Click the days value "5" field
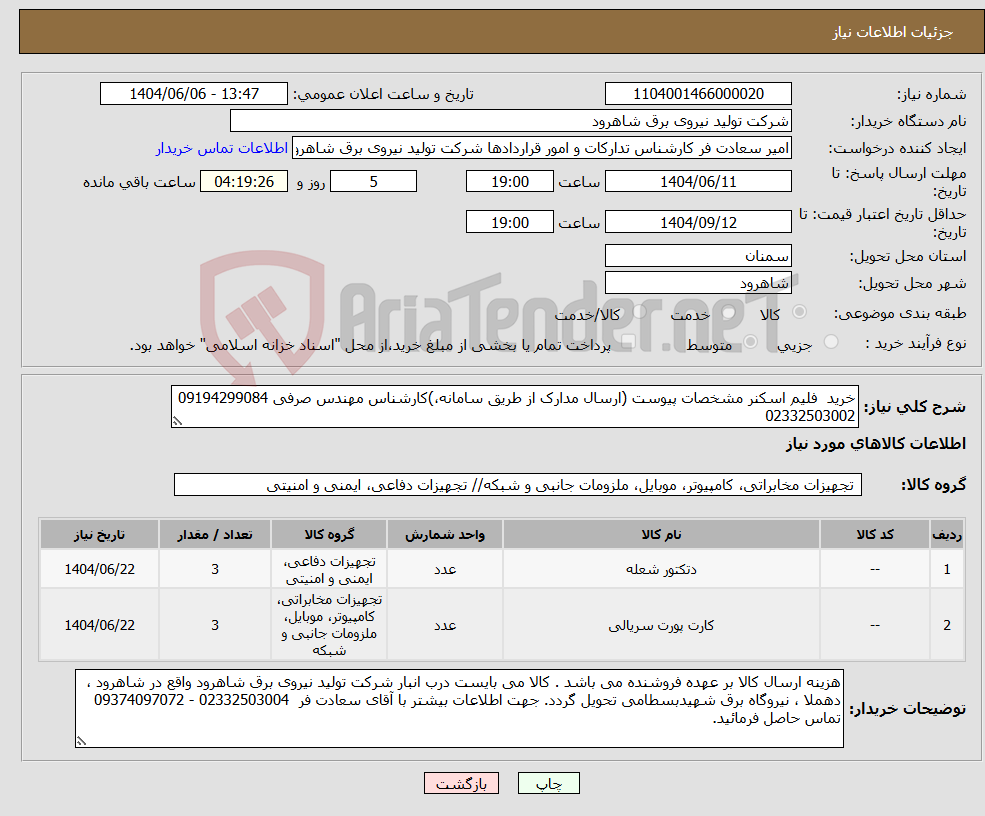This screenshot has width=985, height=816. pos(373,181)
